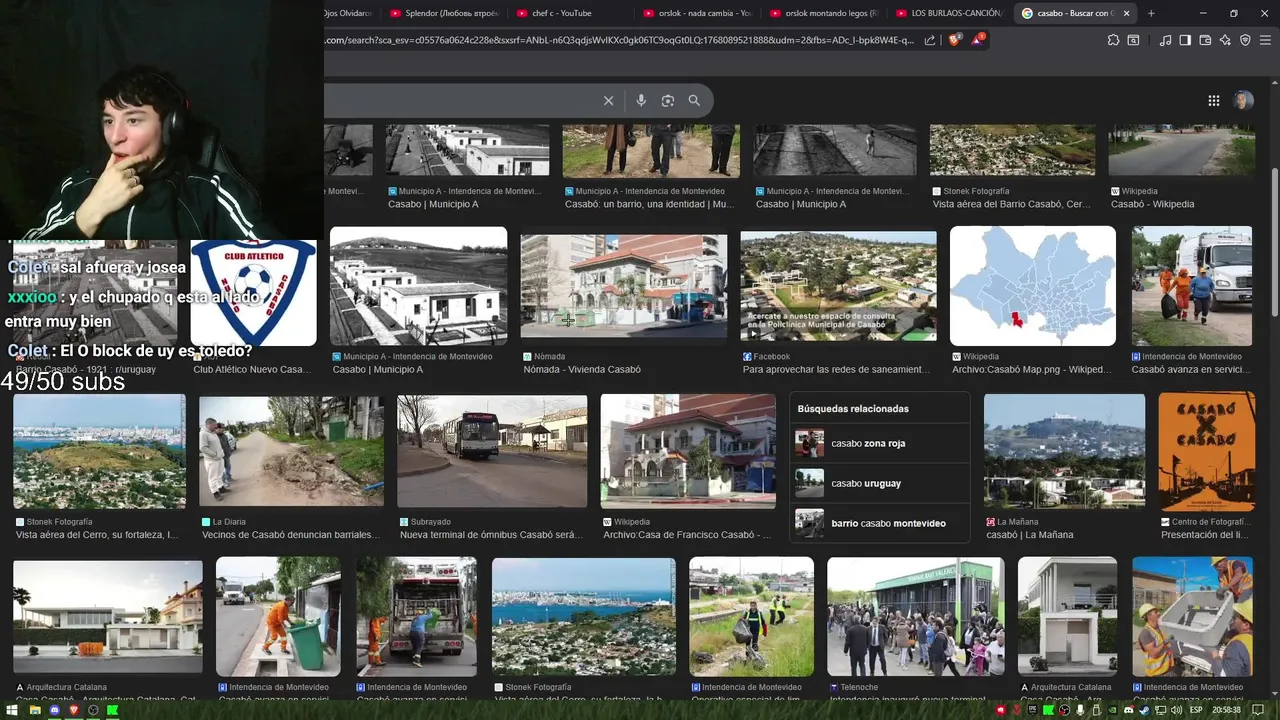Image resolution: width=1280 pixels, height=720 pixels.
Task: Open Facebook Policlínica Municipal aerial image
Action: (x=838, y=286)
